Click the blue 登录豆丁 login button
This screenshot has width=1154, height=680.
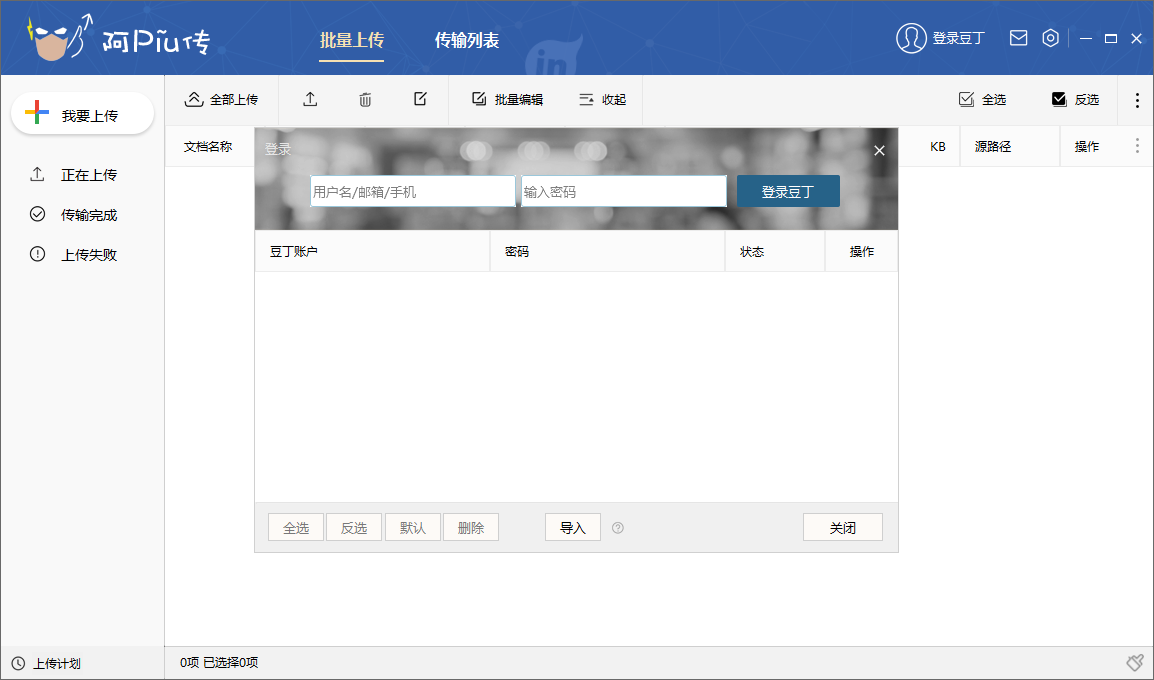click(x=788, y=191)
